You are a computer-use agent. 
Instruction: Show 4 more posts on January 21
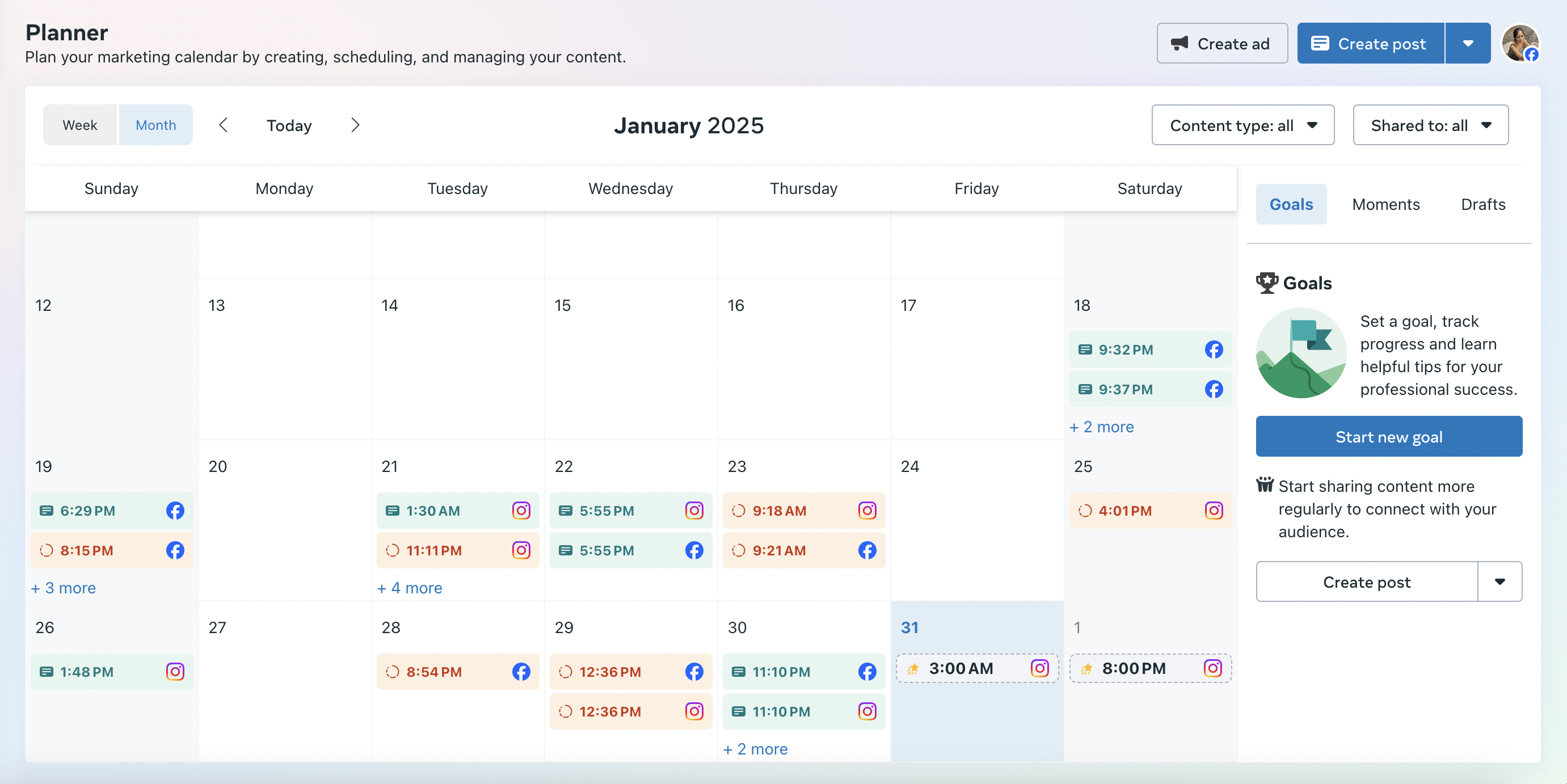coord(410,588)
